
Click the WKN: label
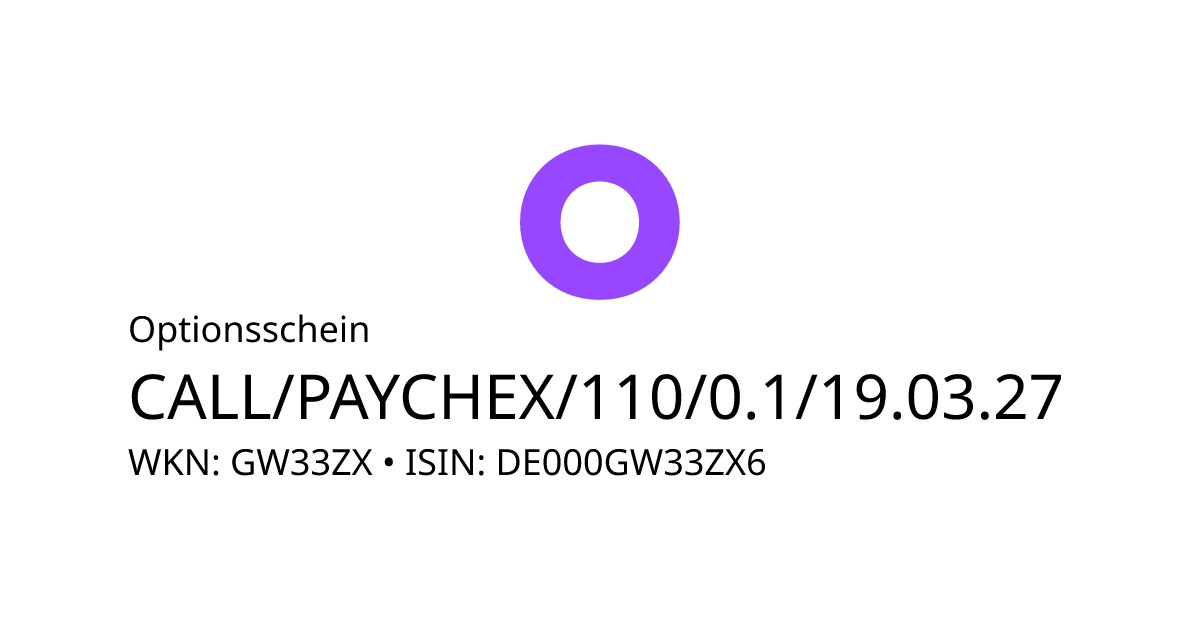pyautogui.click(x=175, y=464)
